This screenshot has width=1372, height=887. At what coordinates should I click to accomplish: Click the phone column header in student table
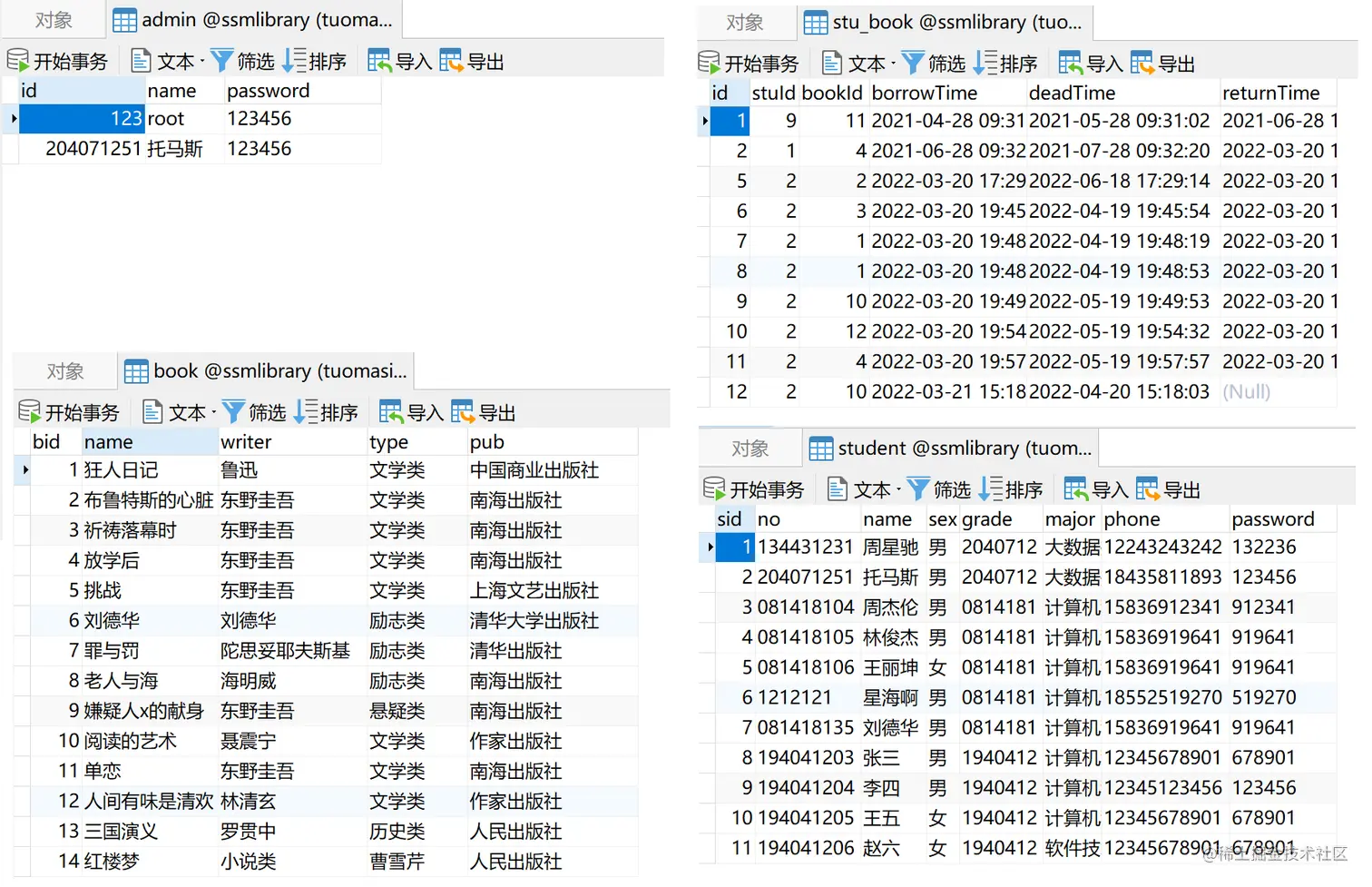pos(1165,519)
